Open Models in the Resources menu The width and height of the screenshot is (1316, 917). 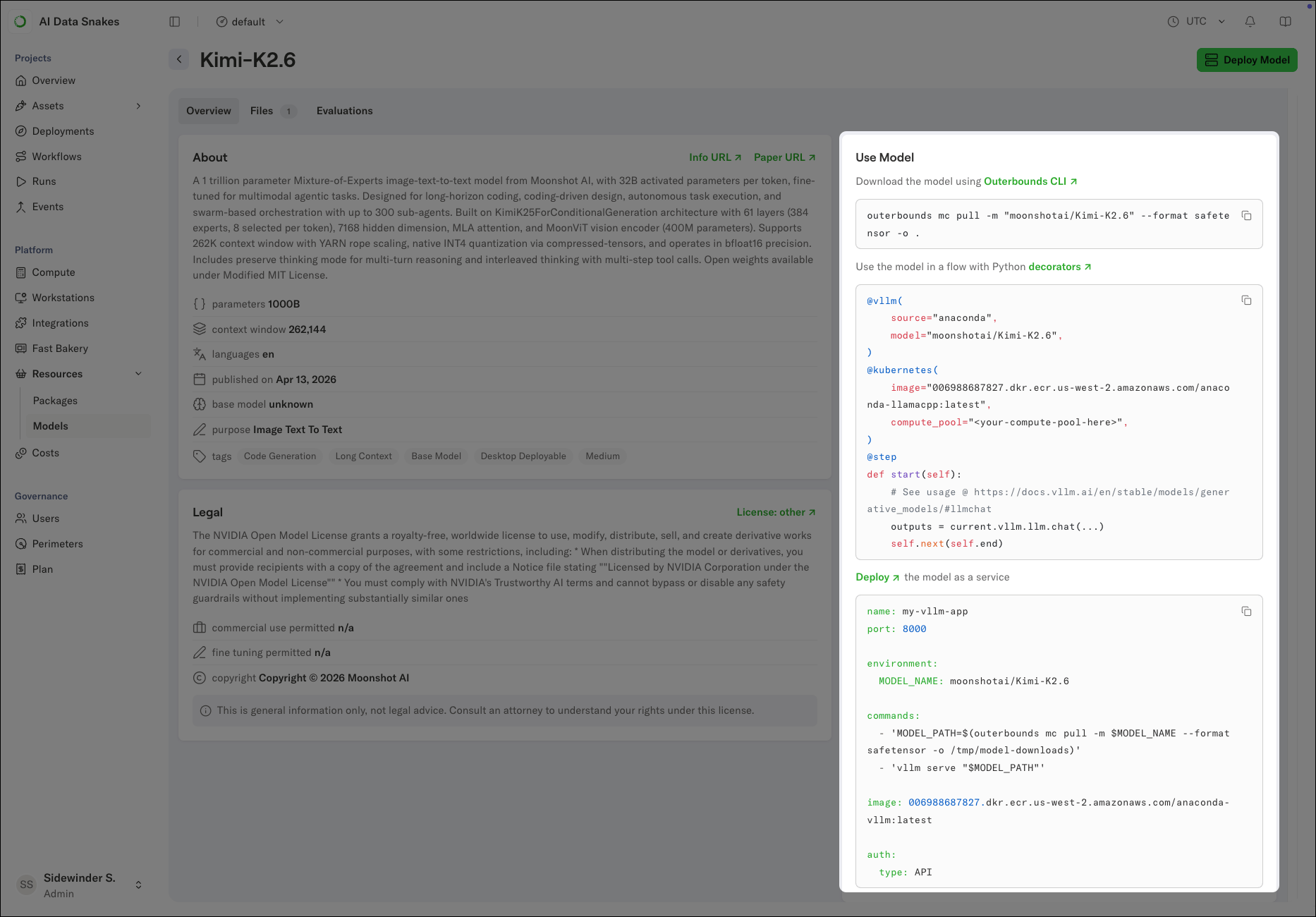pos(87,426)
